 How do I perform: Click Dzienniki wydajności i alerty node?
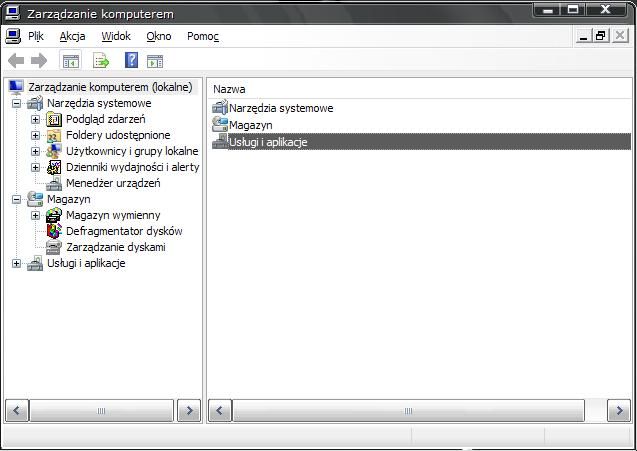[x=132, y=167]
